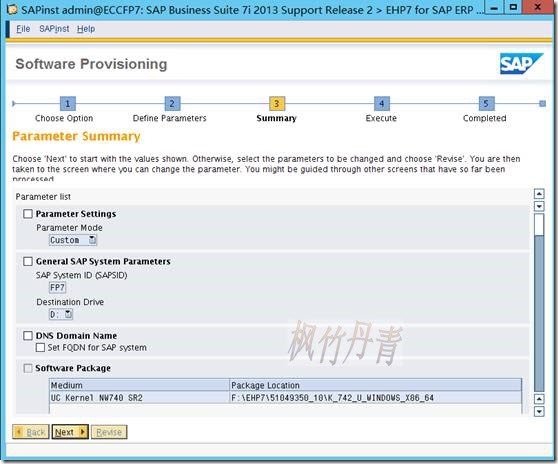Check the Software Package checkbox

point(28,368)
